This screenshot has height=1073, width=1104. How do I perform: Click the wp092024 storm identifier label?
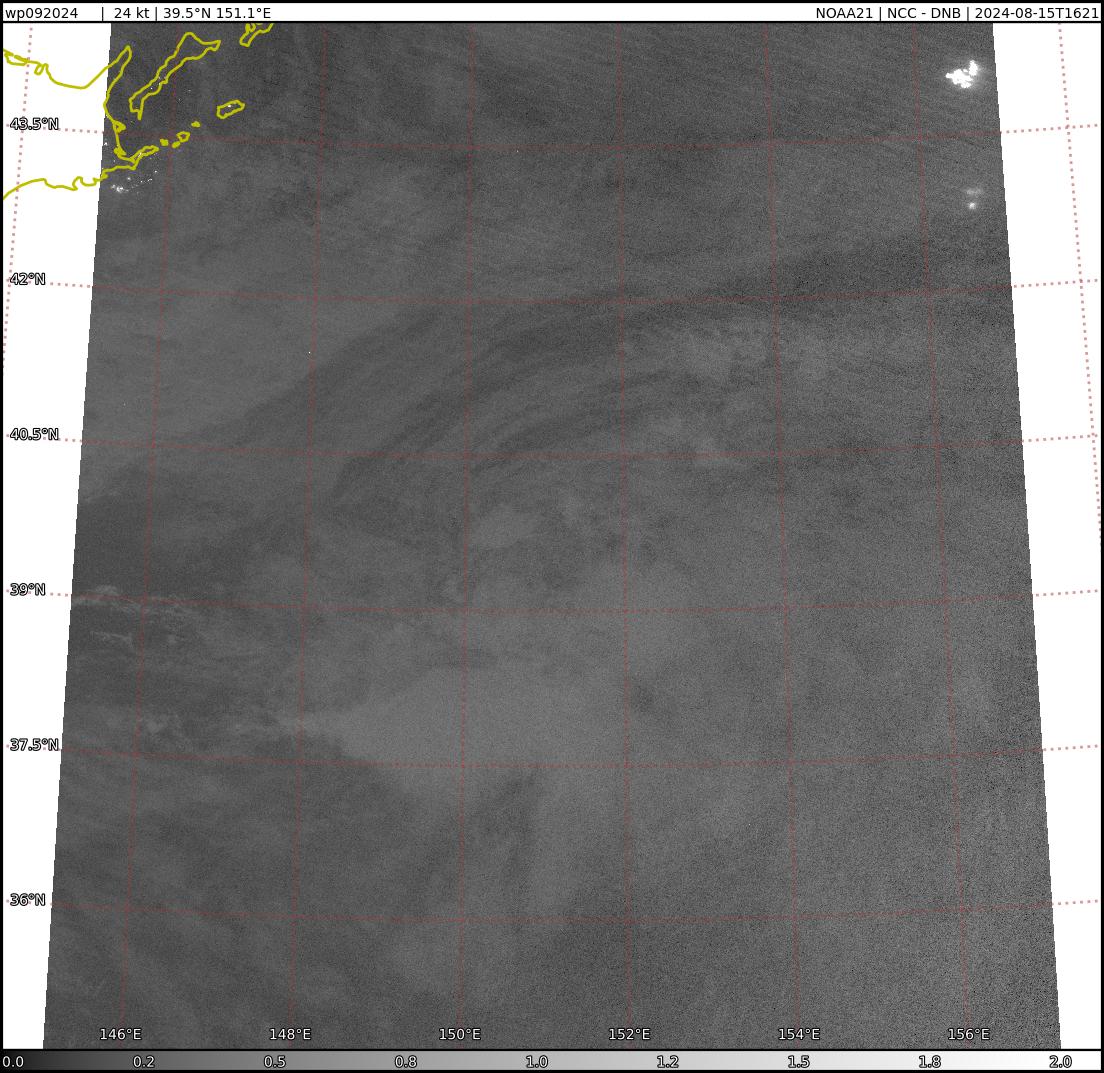pyautogui.click(x=41, y=13)
